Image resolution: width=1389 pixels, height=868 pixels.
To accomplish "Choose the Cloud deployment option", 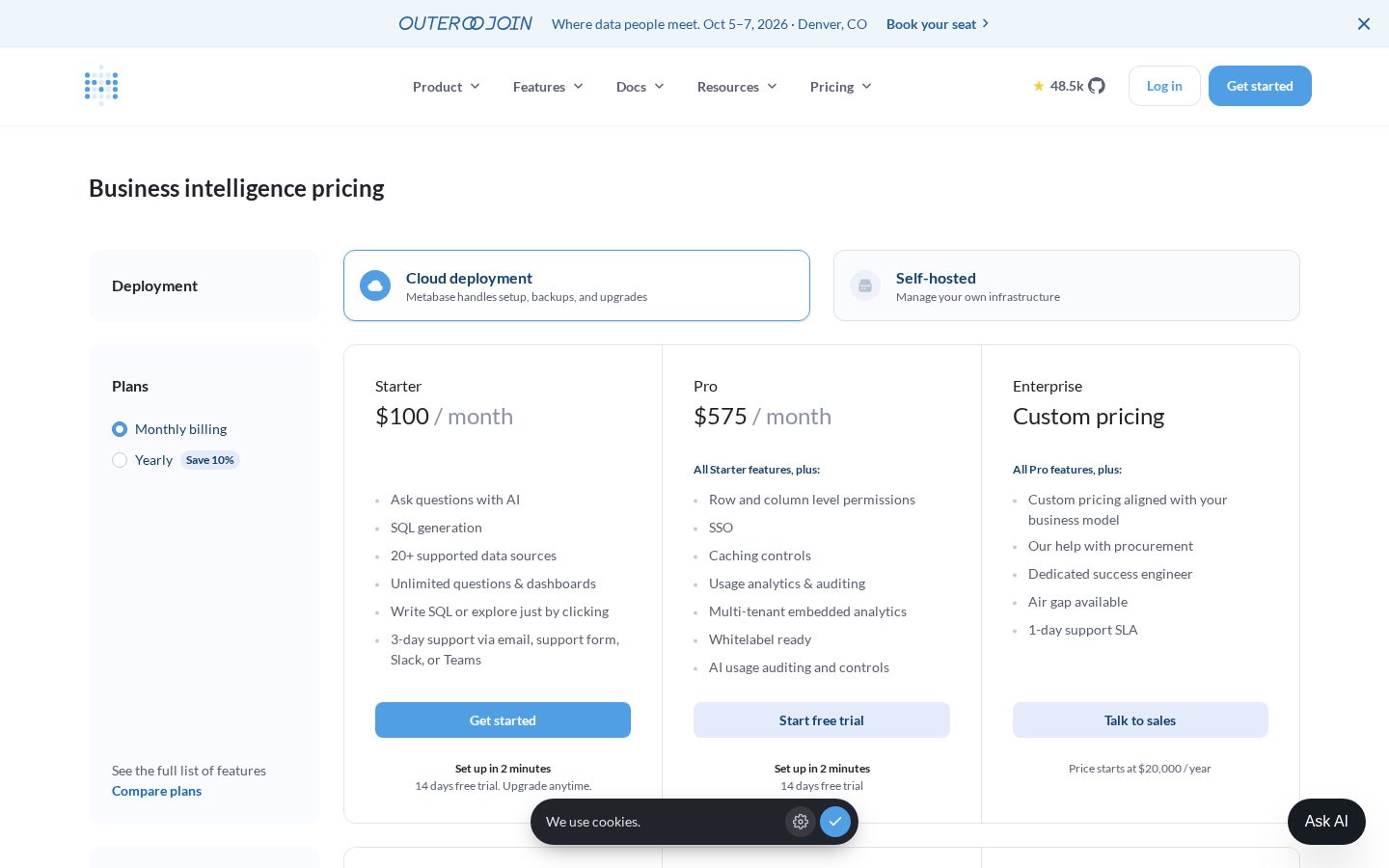I will pyautogui.click(x=577, y=285).
